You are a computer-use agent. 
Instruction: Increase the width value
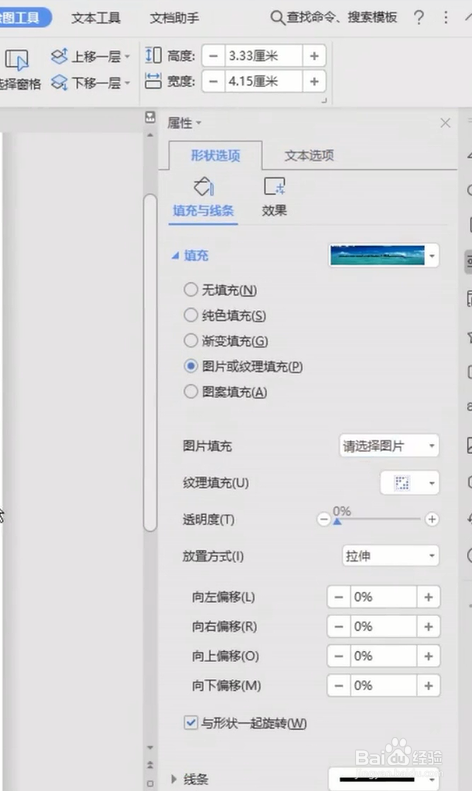pyautogui.click(x=314, y=81)
